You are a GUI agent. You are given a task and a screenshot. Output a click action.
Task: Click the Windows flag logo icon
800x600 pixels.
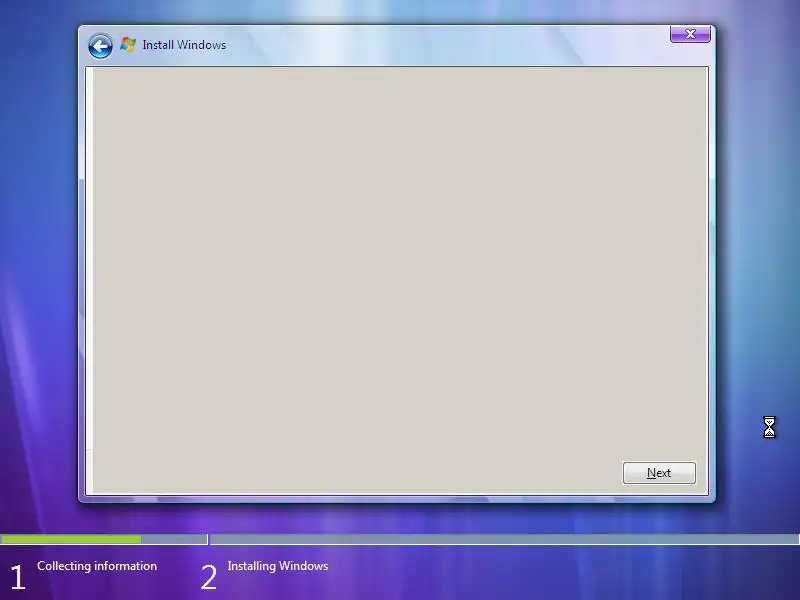coord(128,44)
